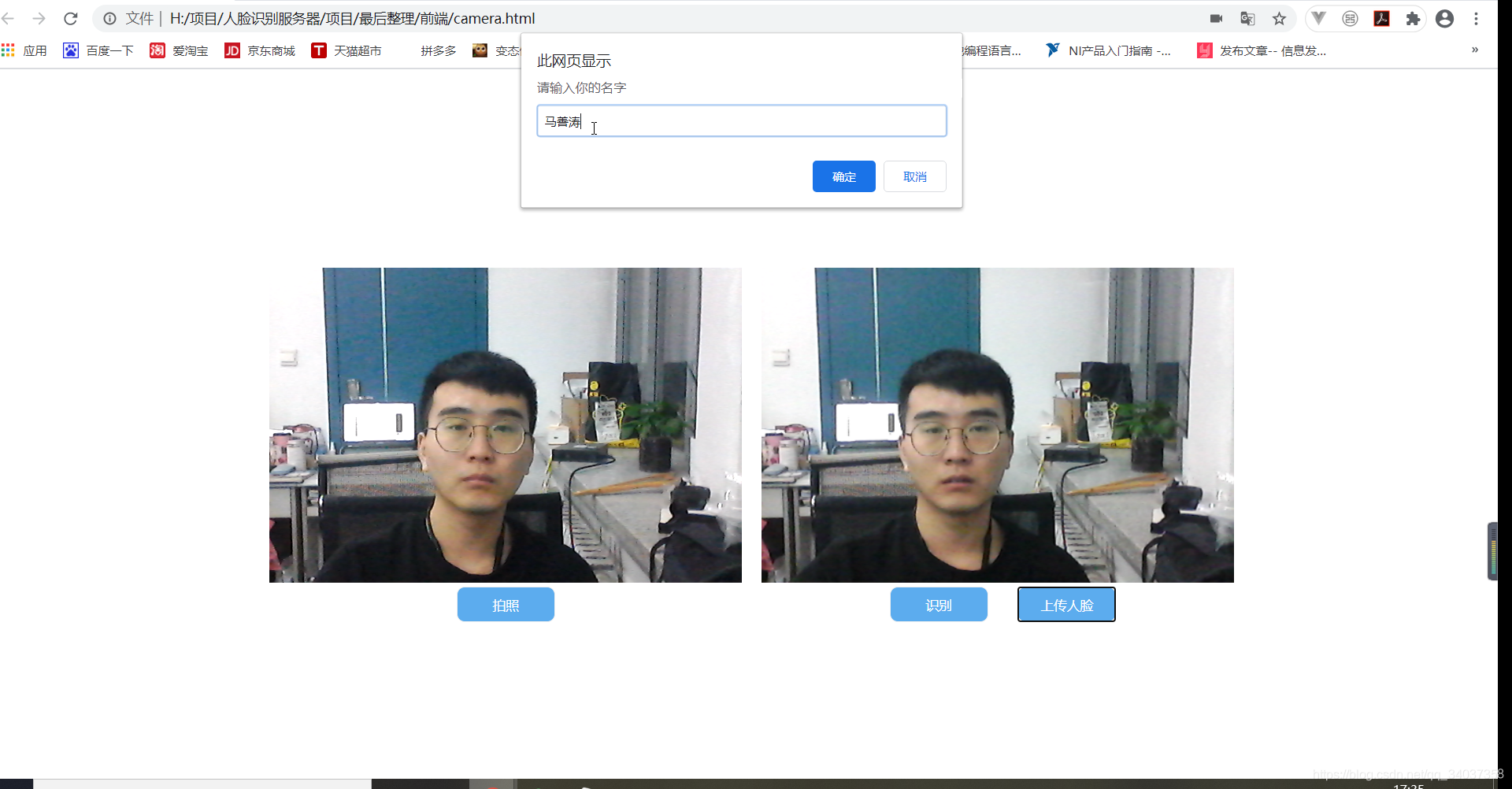Open the extensions puzzle piece menu
1512x789 pixels.
click(x=1413, y=18)
